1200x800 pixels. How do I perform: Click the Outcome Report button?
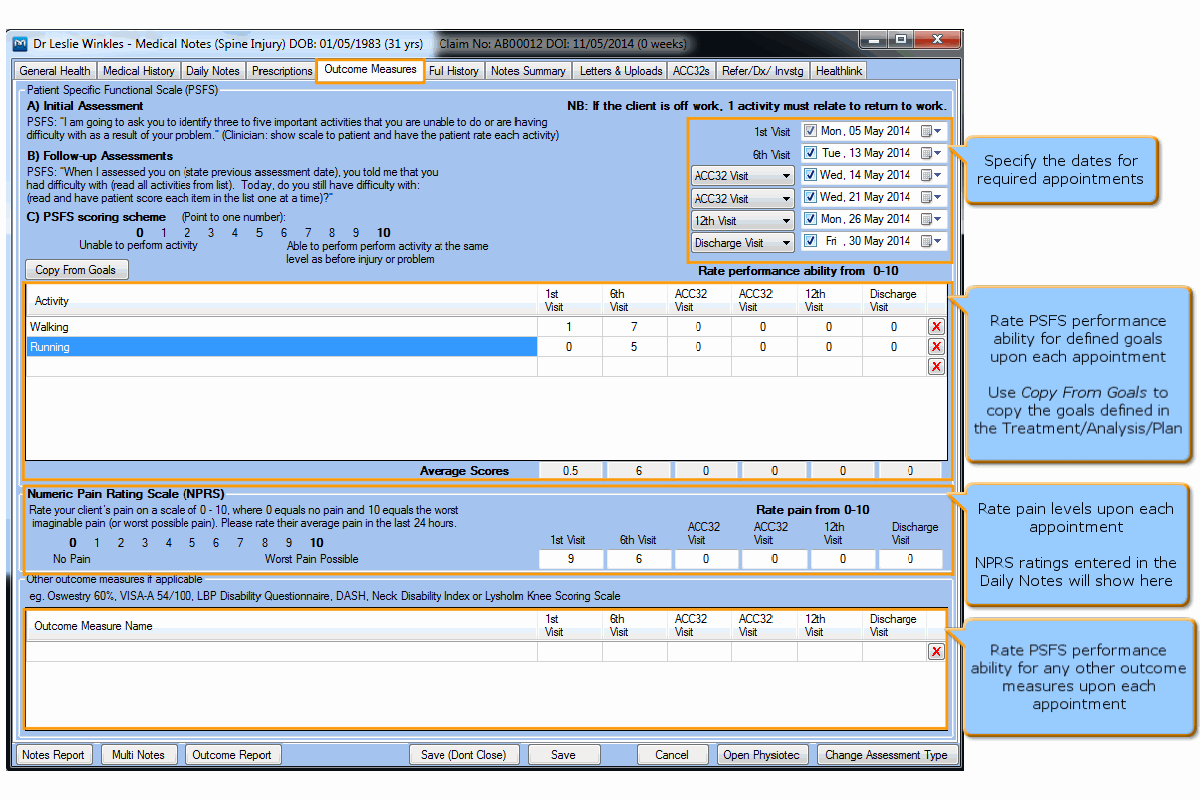[x=232, y=755]
